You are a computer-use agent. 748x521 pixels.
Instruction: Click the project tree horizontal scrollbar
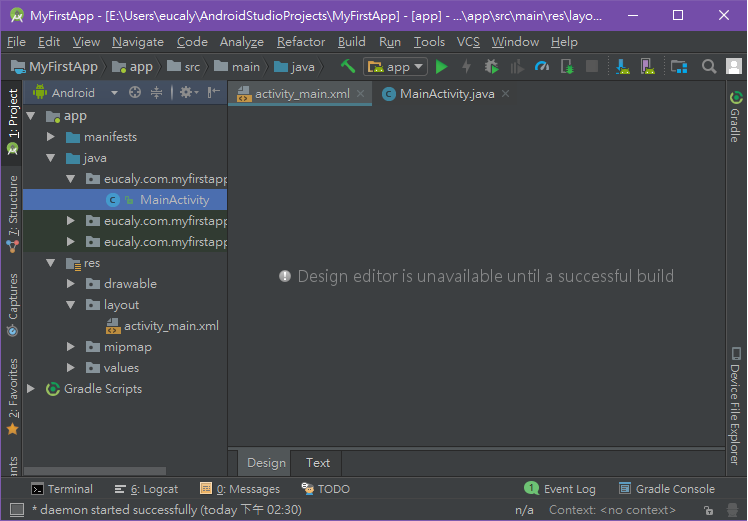point(95,471)
